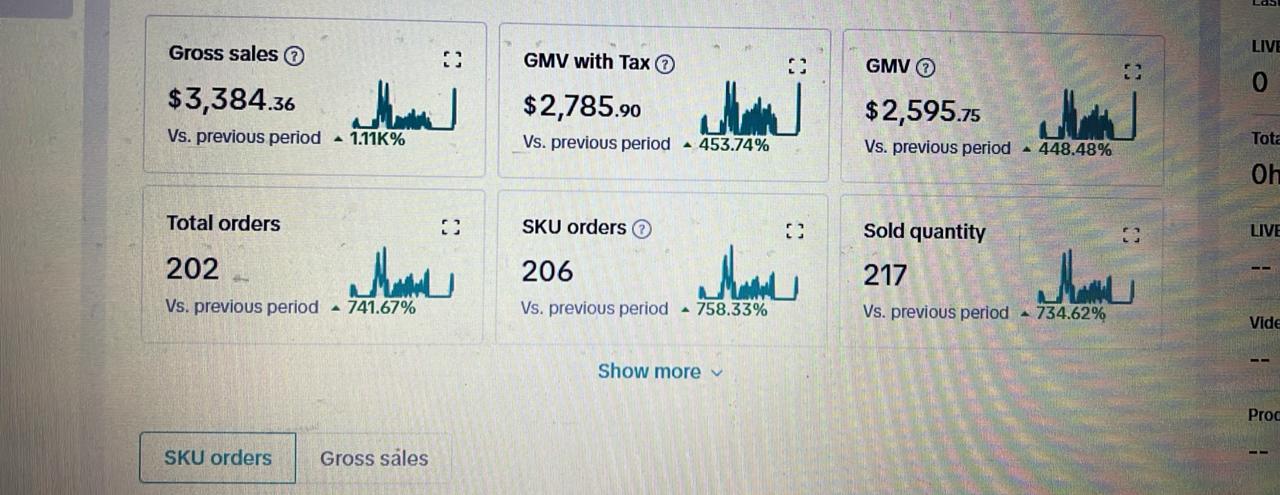Click the fullscreen icon on GMV with Tax card
This screenshot has width=1280, height=495.
click(797, 67)
